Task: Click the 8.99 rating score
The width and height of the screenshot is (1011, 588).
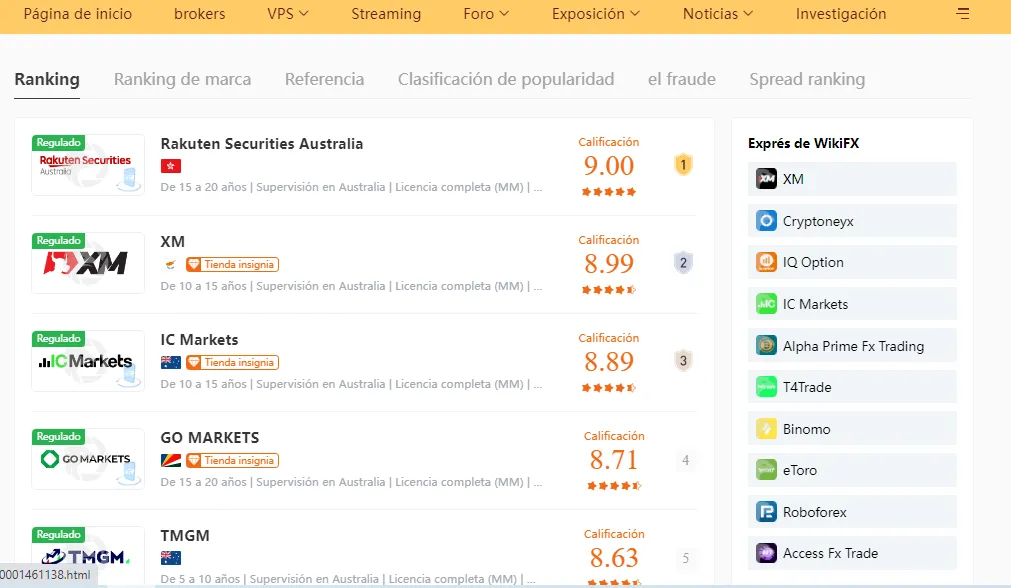Action: [609, 264]
